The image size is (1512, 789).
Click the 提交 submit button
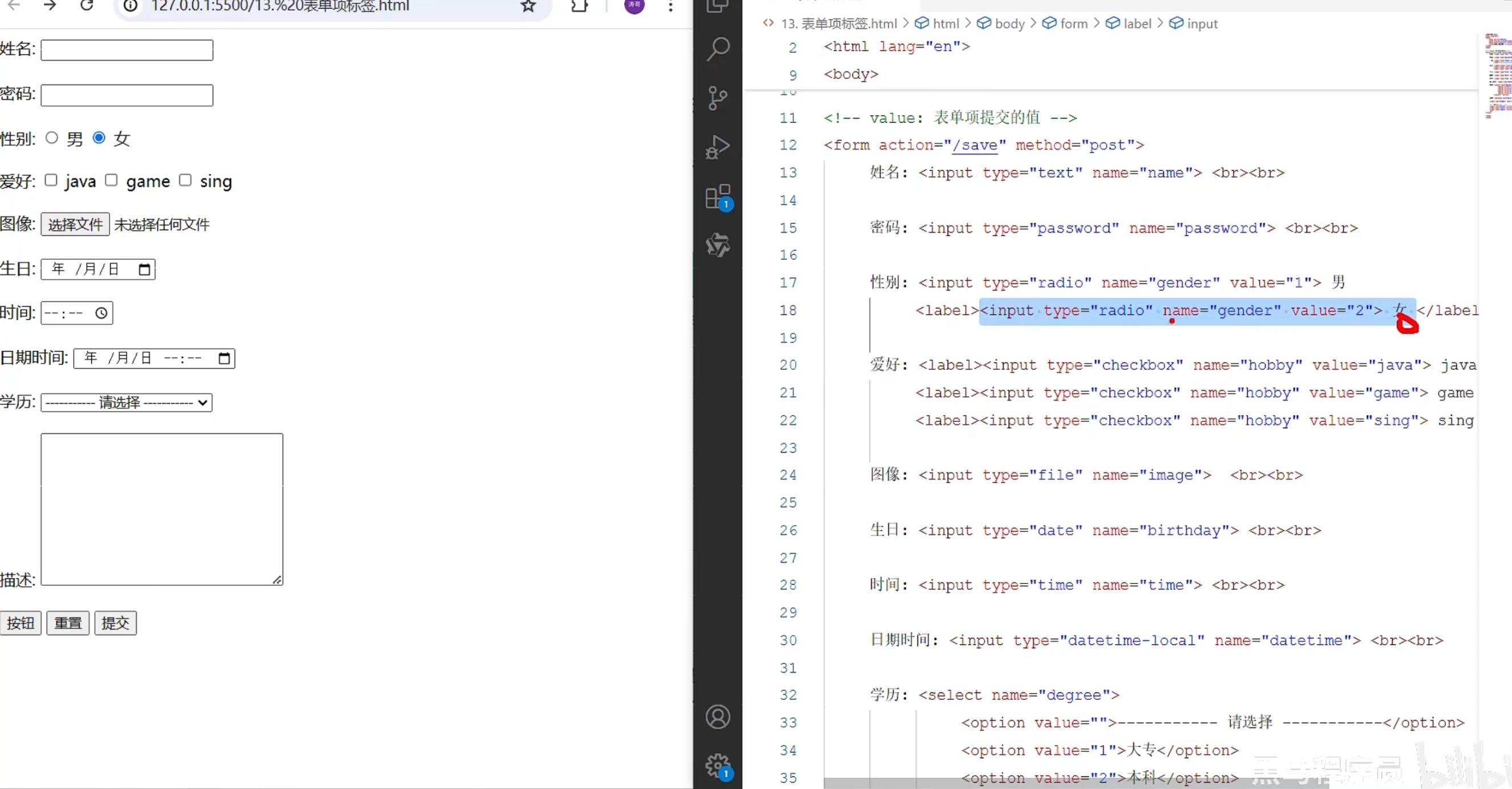coord(115,623)
